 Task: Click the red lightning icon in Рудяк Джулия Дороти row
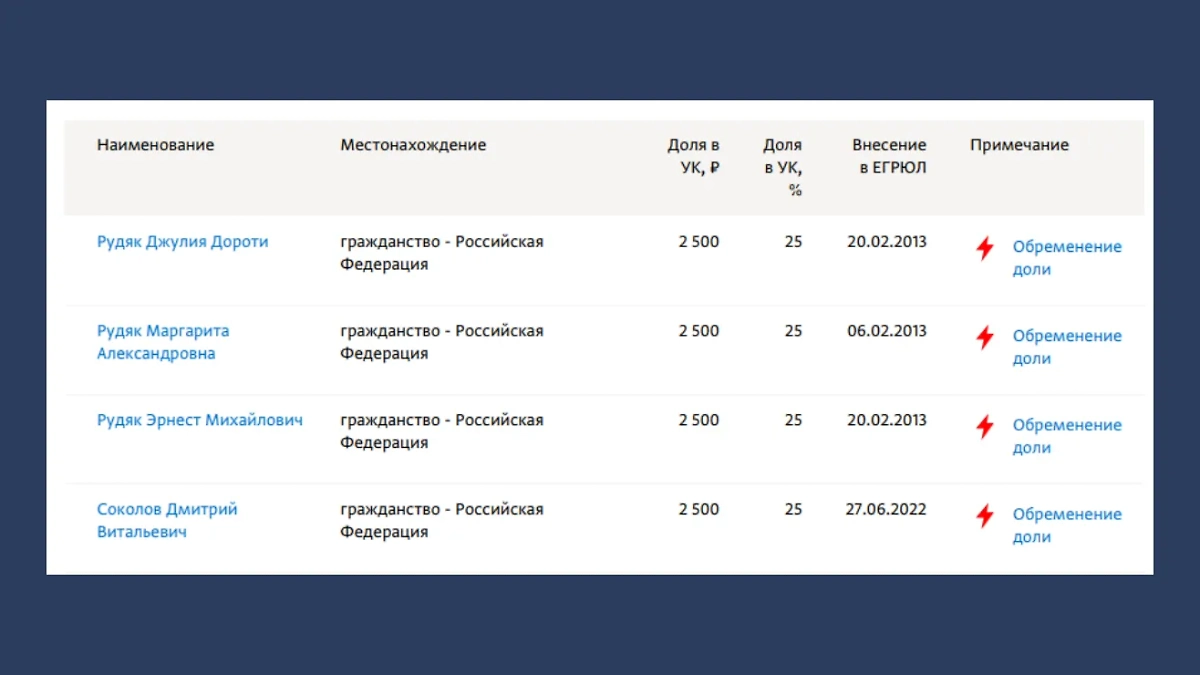(985, 248)
